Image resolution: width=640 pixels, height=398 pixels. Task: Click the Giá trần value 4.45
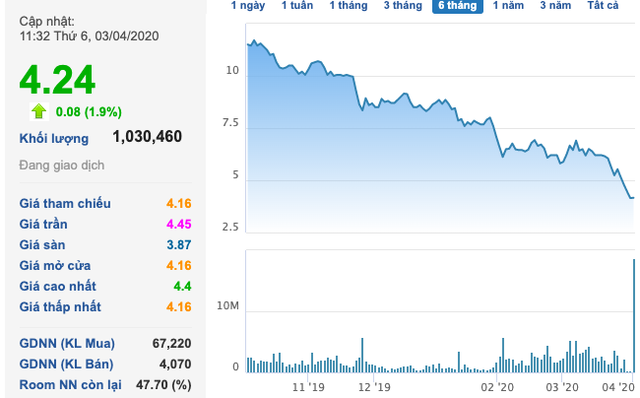click(179, 224)
